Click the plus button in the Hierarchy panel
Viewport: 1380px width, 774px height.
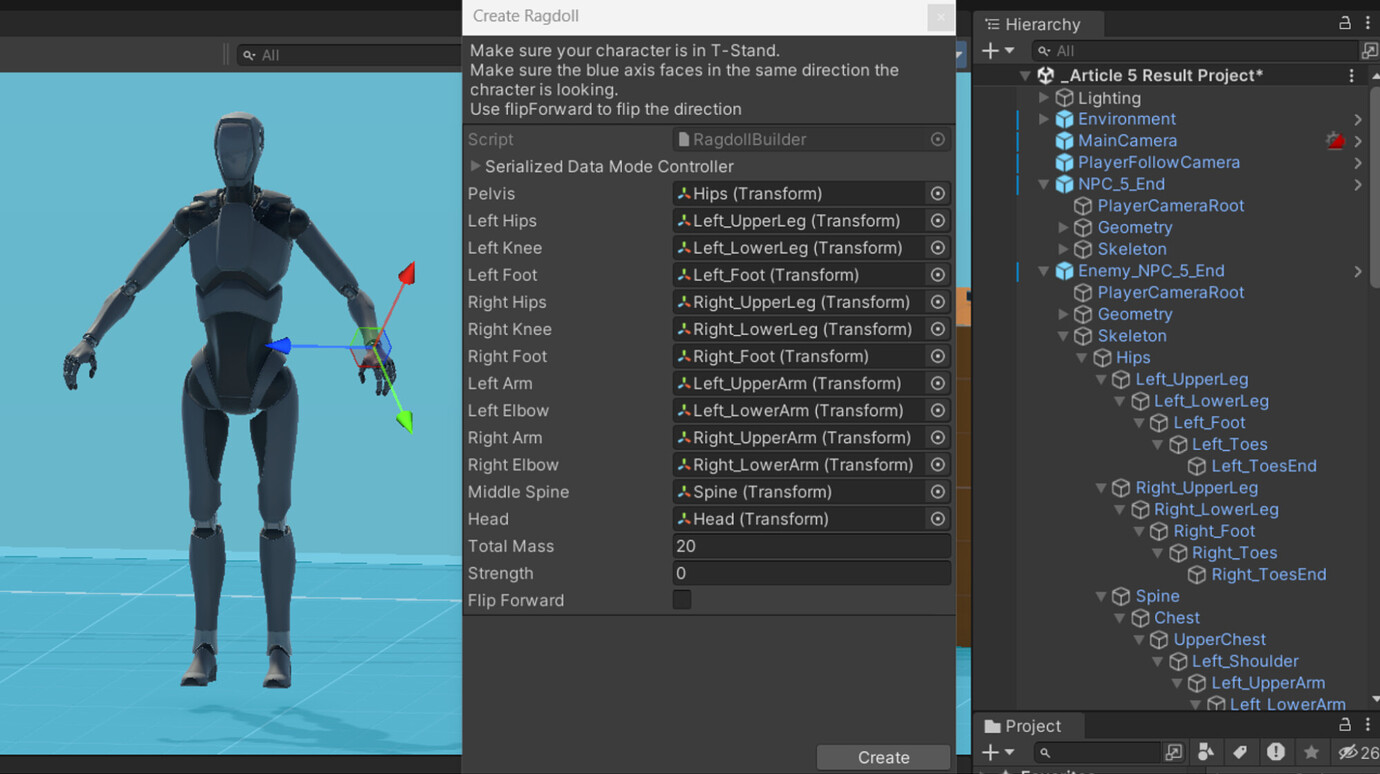989,50
